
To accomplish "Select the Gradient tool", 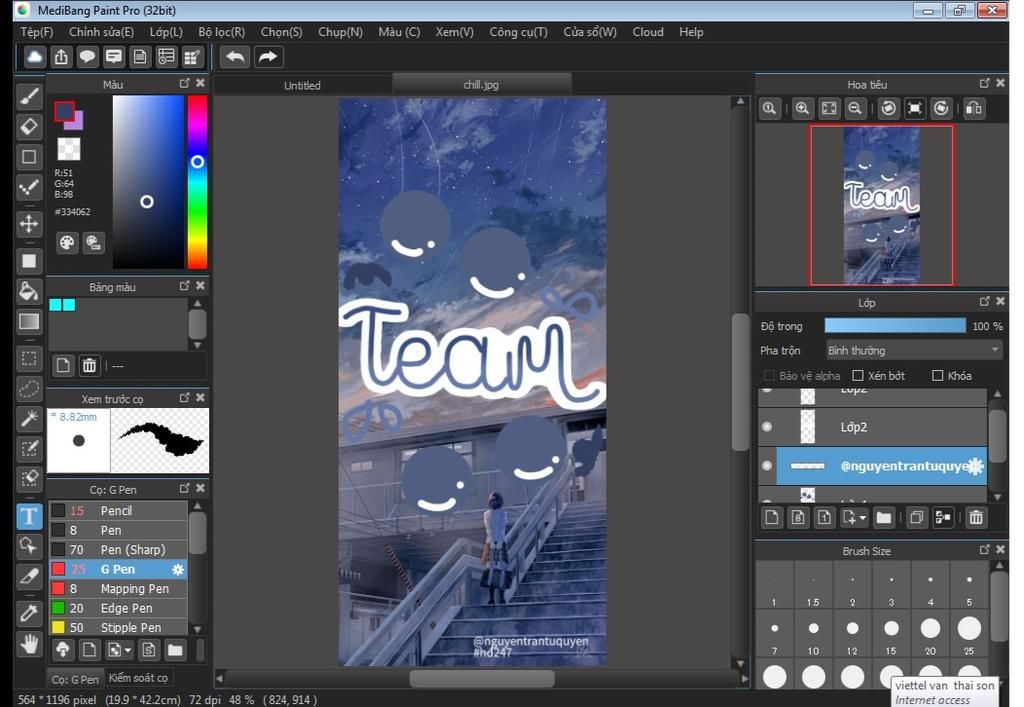I will coord(29,321).
